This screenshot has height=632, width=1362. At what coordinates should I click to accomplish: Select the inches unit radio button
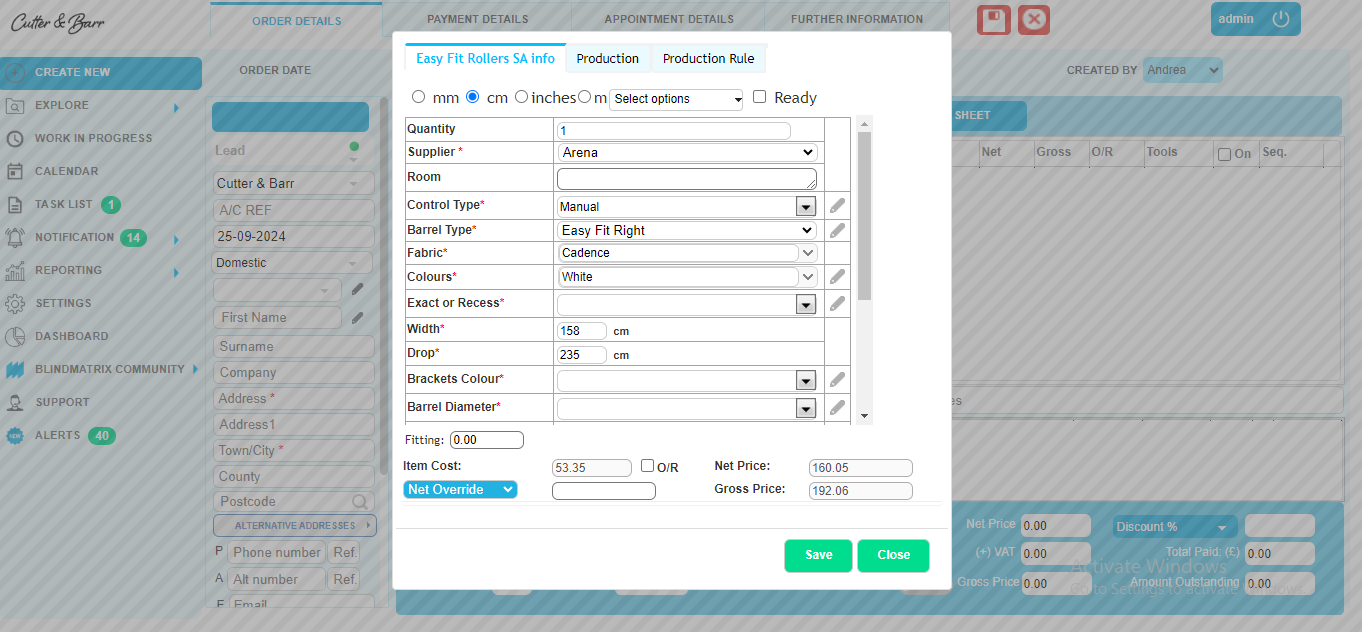tap(521, 98)
